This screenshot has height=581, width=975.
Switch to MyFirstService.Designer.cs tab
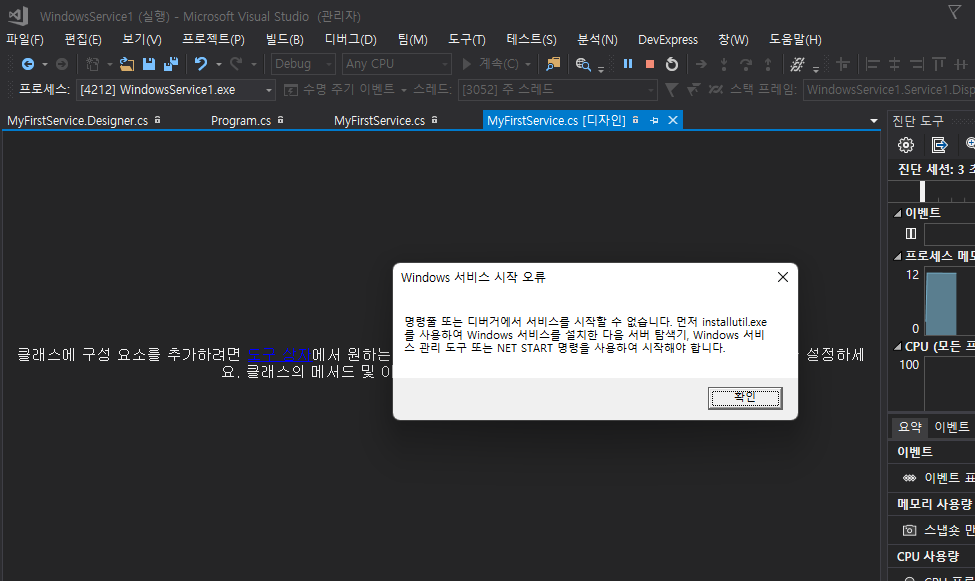(78, 121)
